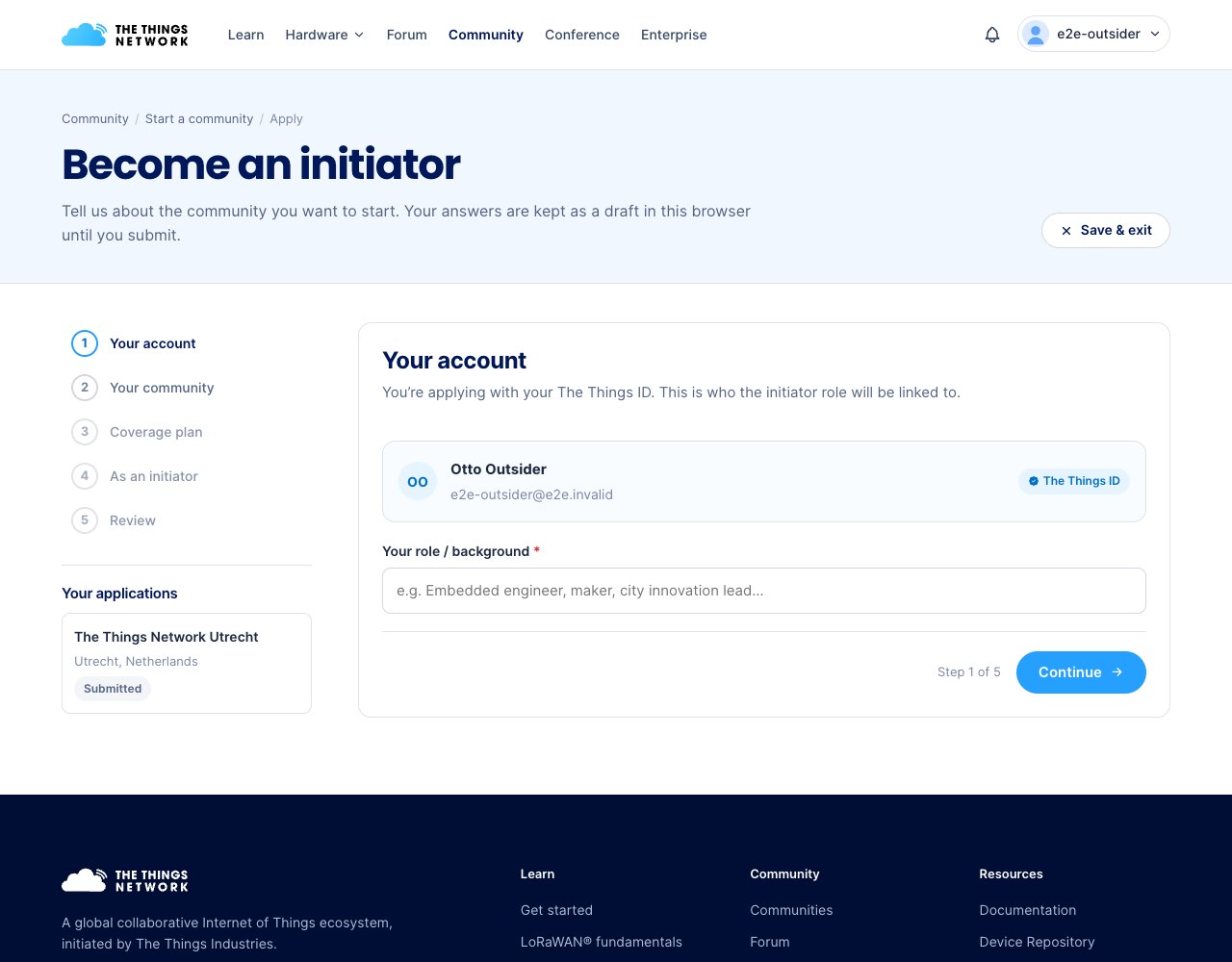Click the Become an initiator heading
The height and width of the screenshot is (962, 1232).
[x=261, y=165]
